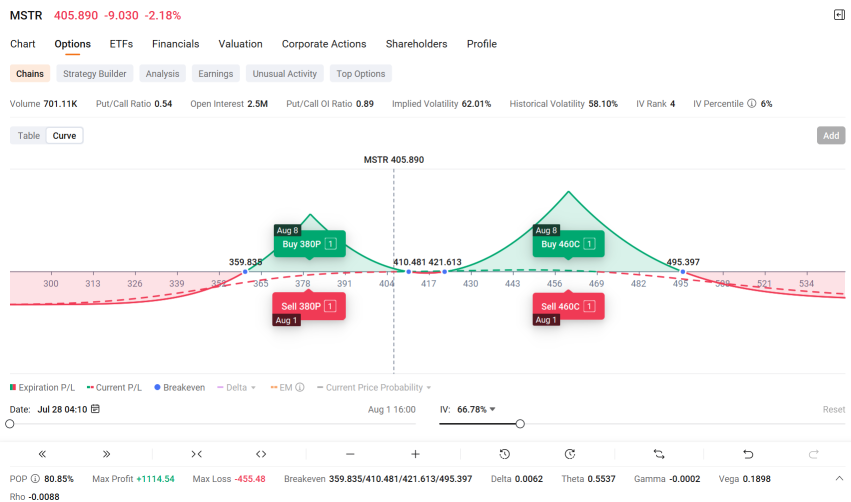Click the Theta 0.5537 value
The width and height of the screenshot is (851, 502).
click(x=601, y=479)
